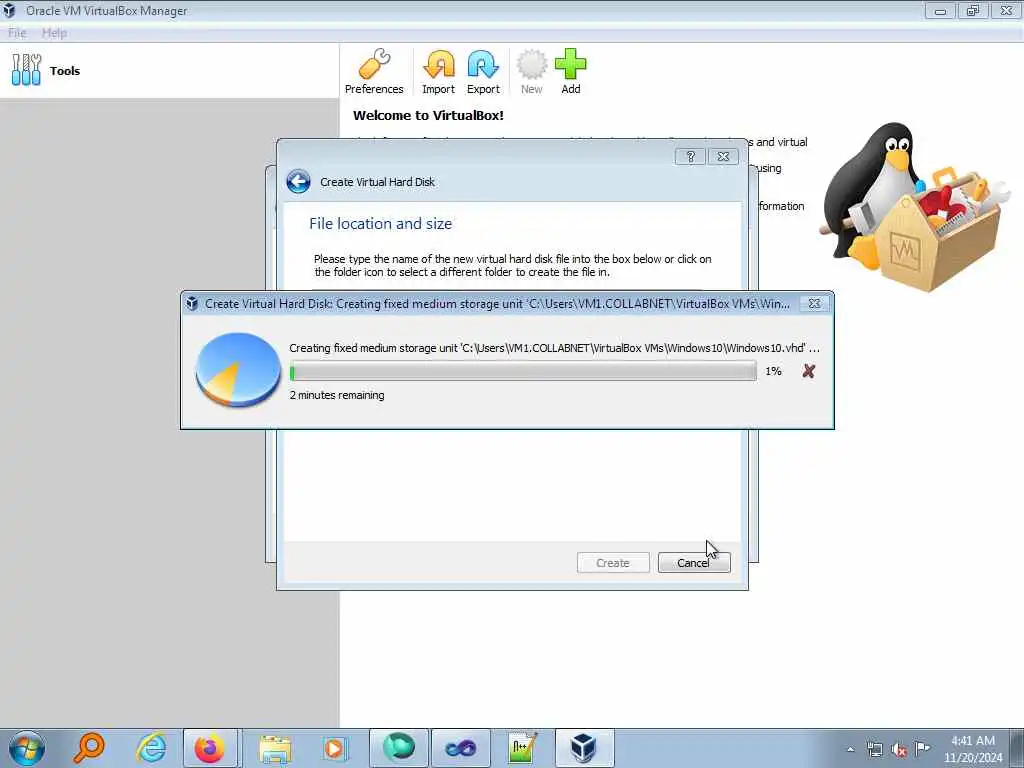The height and width of the screenshot is (768, 1024).
Task: Click the greyed New machine icon
Action: click(x=532, y=71)
